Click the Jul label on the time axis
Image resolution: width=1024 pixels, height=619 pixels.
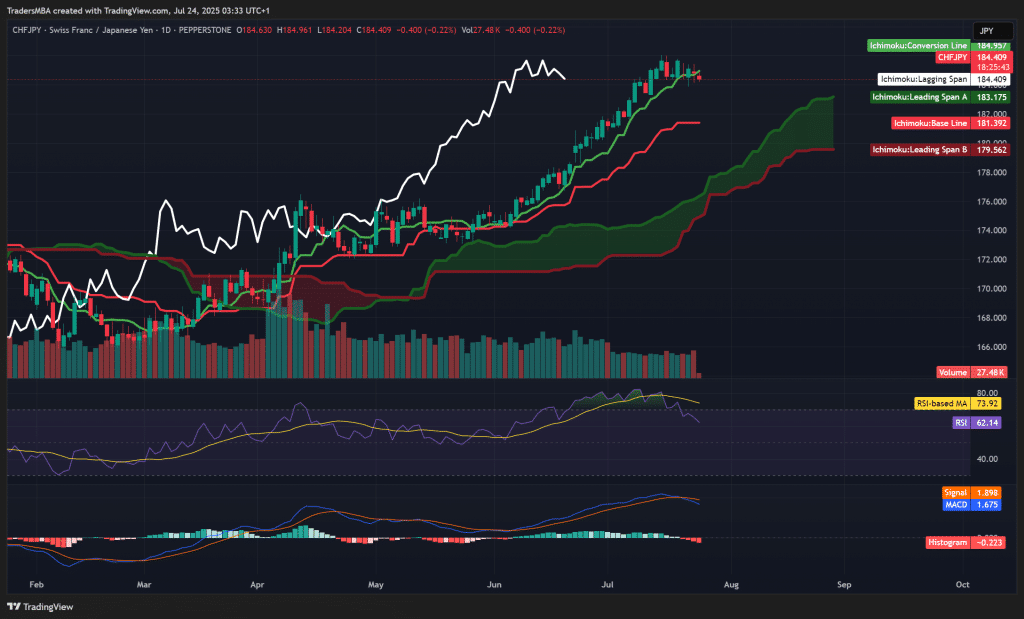pyautogui.click(x=607, y=584)
